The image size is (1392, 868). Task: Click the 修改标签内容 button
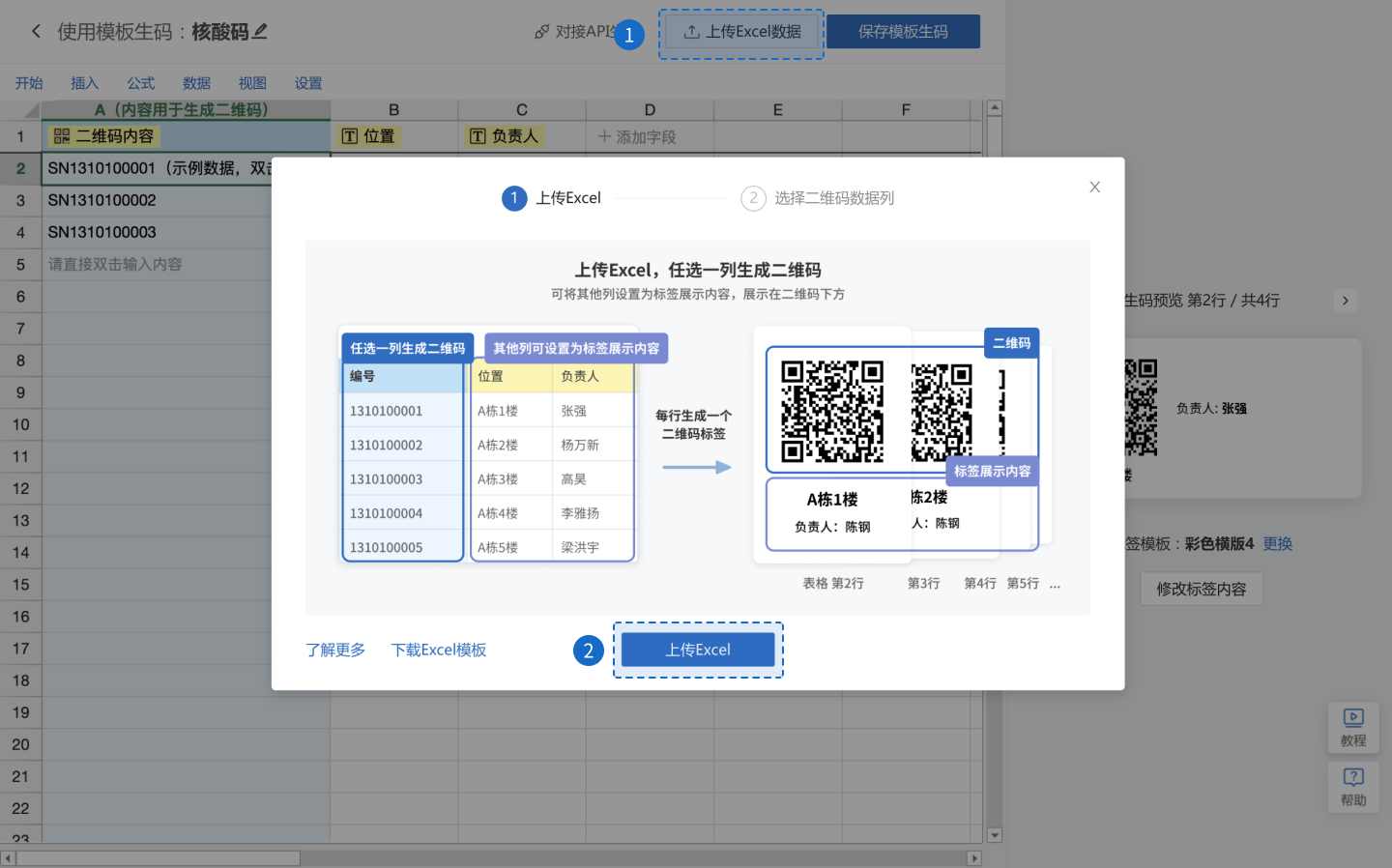1202,589
